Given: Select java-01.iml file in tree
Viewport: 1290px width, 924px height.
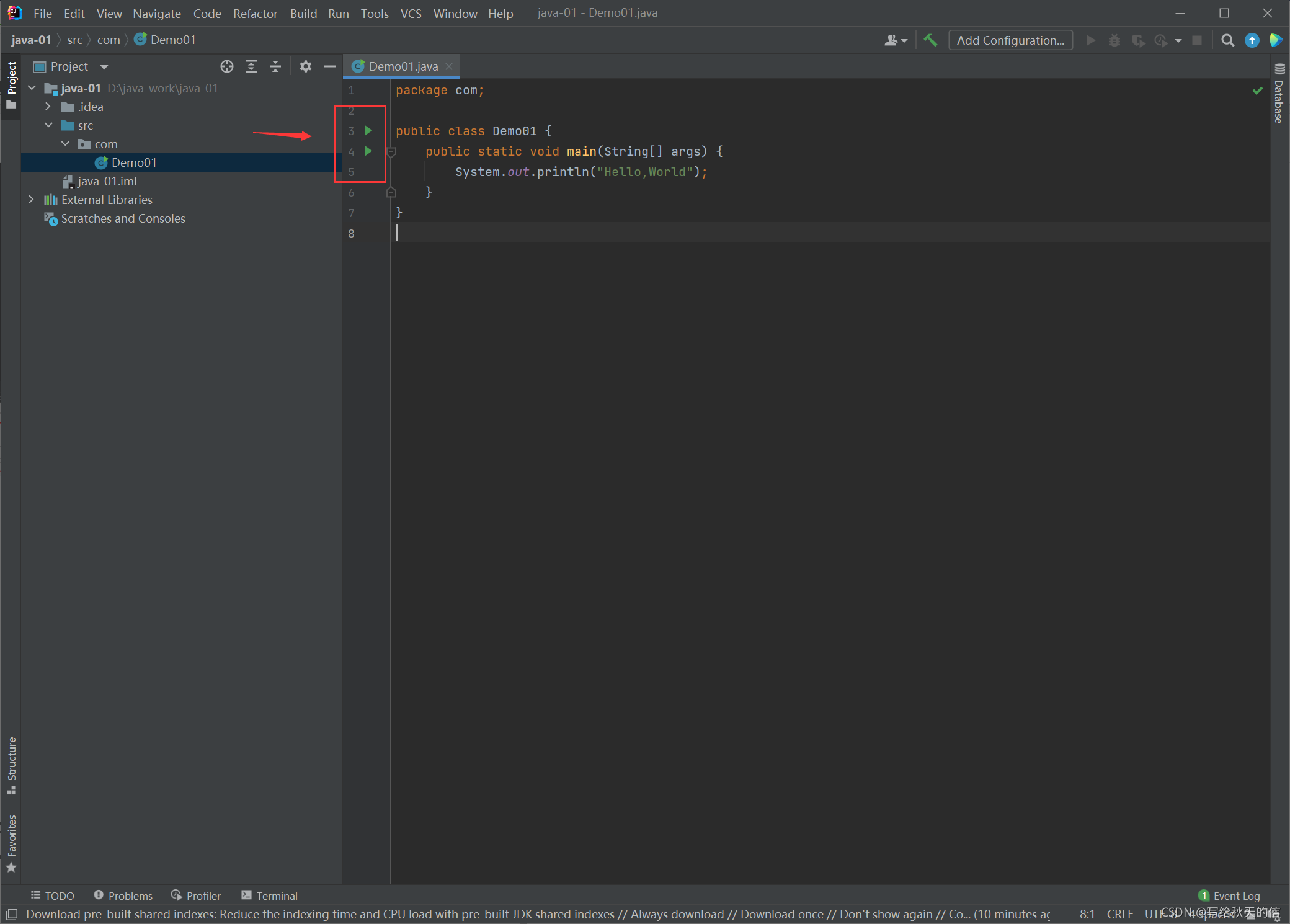Looking at the screenshot, I should pos(107,181).
